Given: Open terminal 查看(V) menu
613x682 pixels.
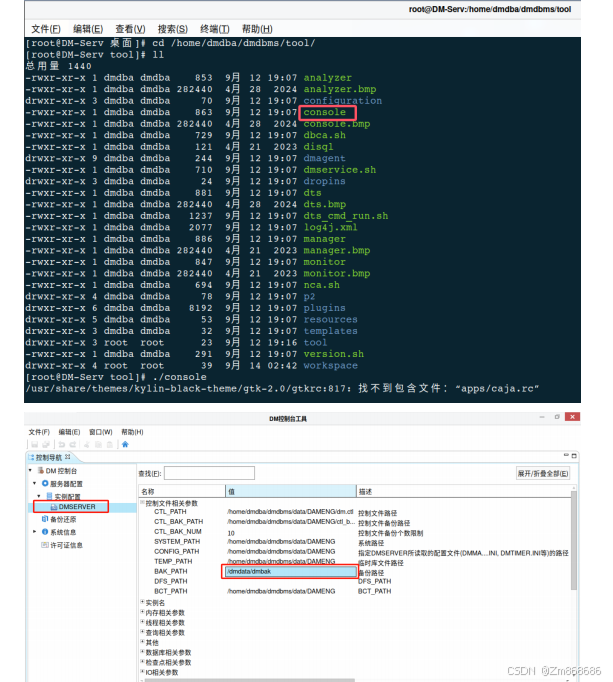Looking at the screenshot, I should 130,29.
